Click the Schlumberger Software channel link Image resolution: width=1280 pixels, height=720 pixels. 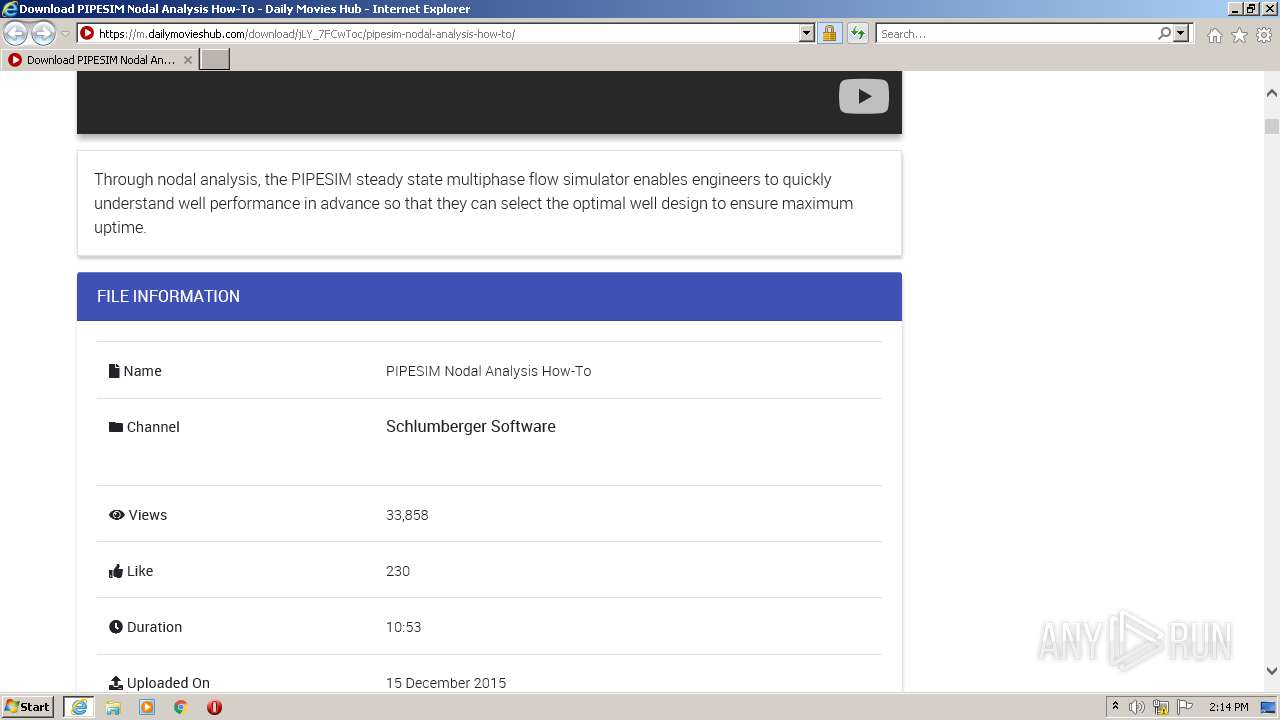pyautogui.click(x=470, y=426)
